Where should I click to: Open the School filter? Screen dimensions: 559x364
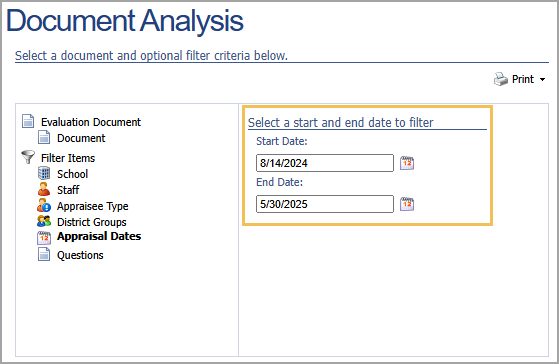pos(72,174)
